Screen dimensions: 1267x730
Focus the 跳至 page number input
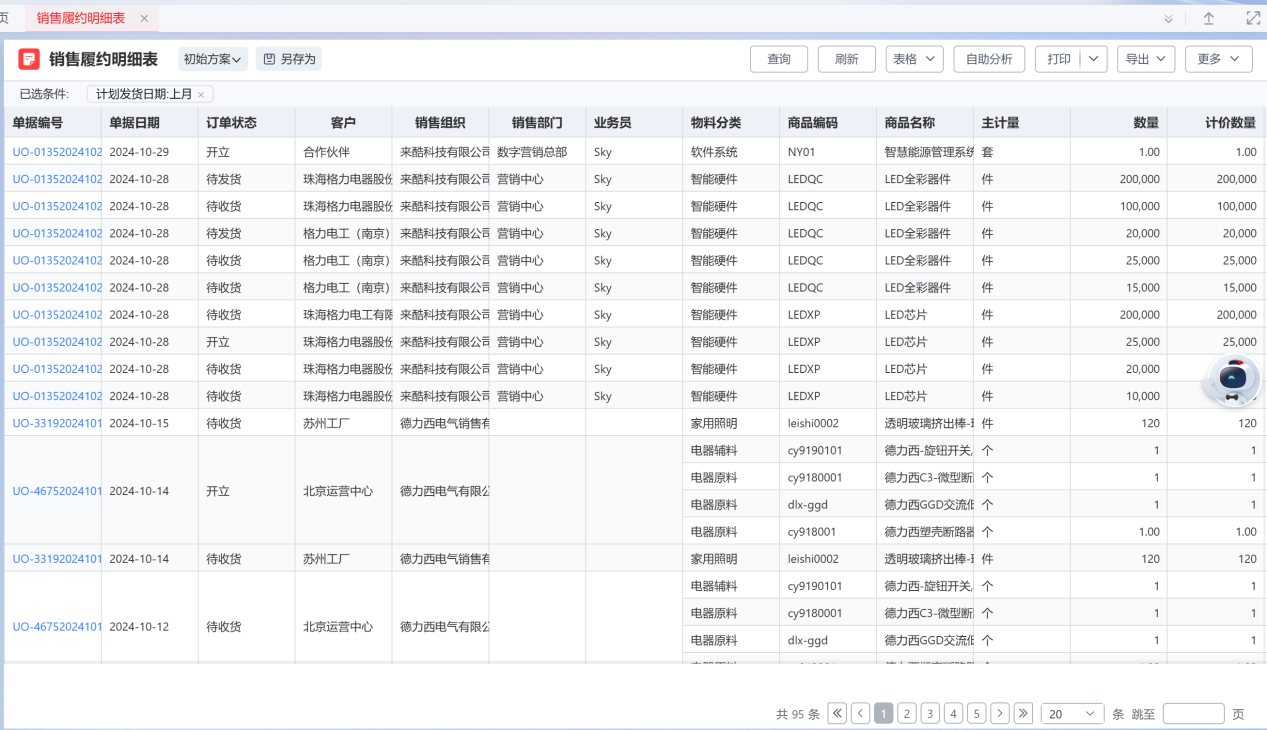point(1193,714)
